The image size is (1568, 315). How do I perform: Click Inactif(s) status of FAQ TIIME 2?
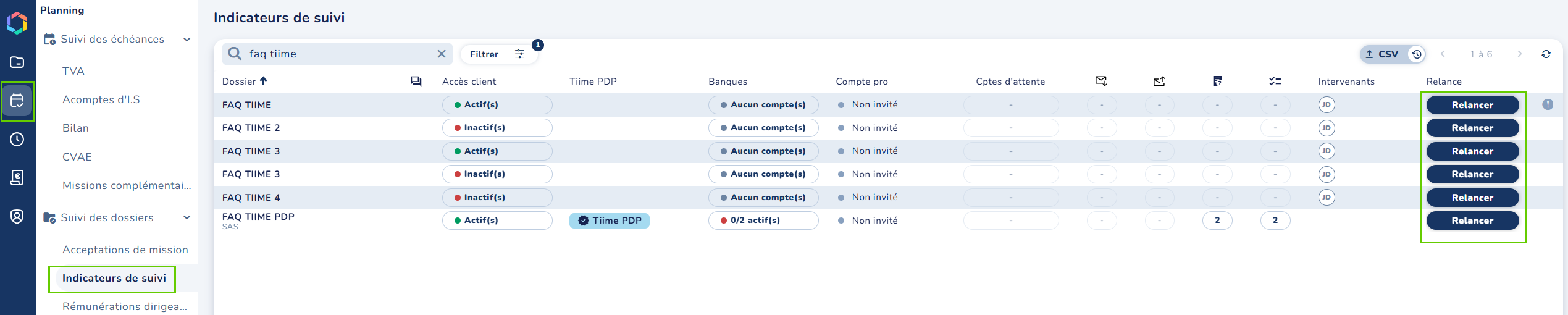pyautogui.click(x=497, y=128)
